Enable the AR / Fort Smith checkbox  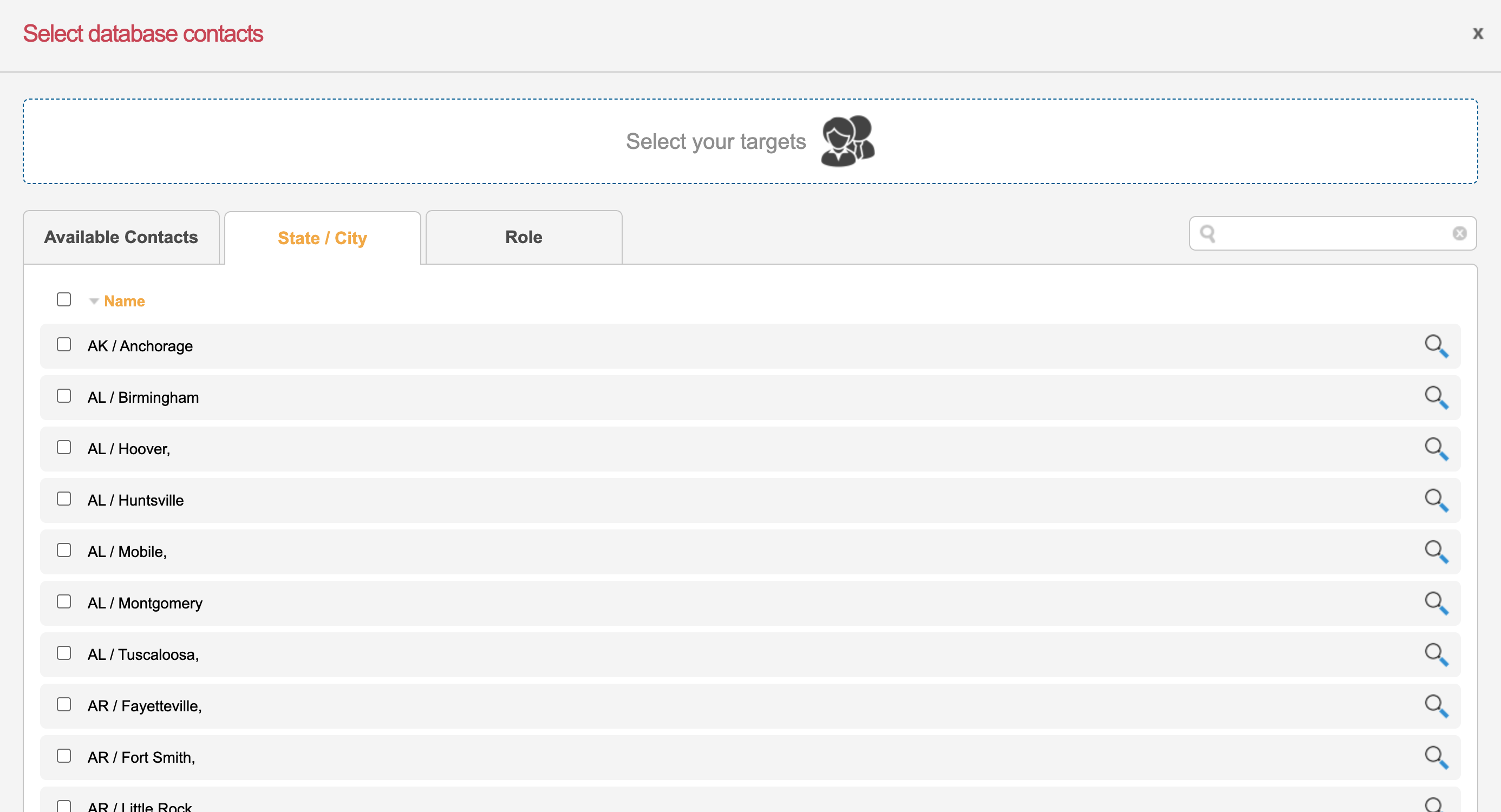click(x=64, y=756)
